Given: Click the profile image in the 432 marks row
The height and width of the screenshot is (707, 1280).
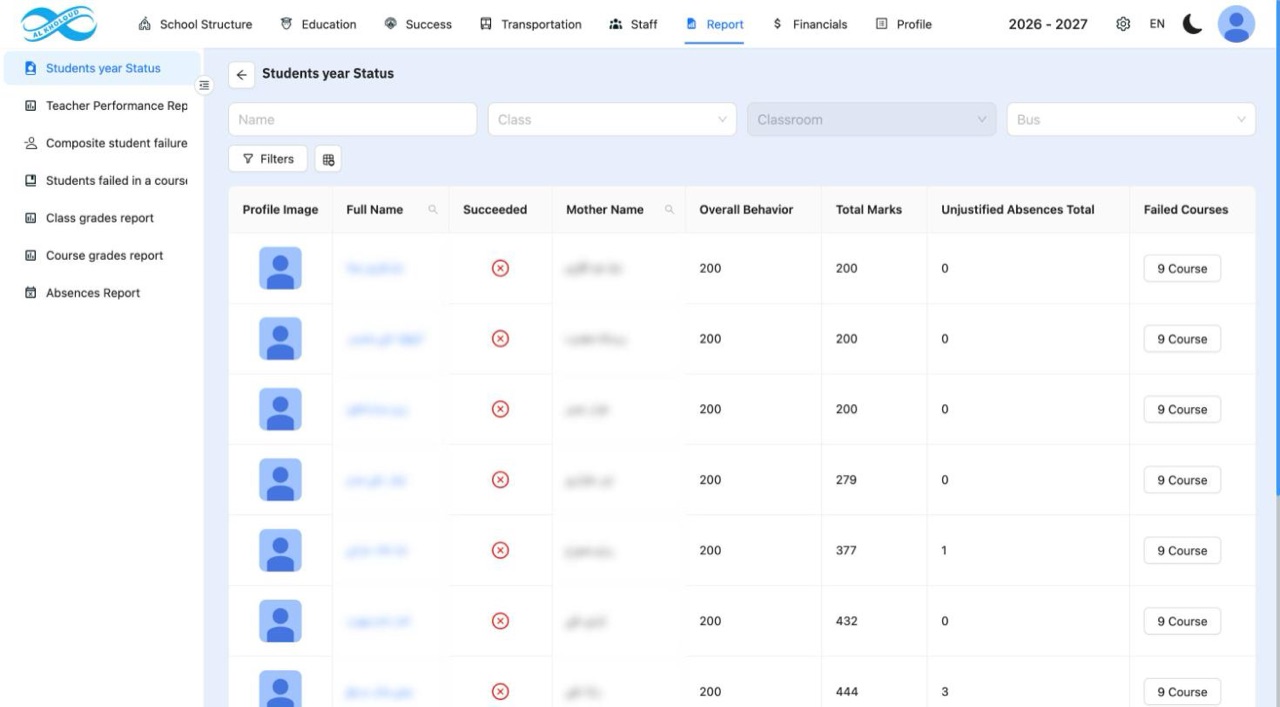Looking at the screenshot, I should tap(280, 621).
